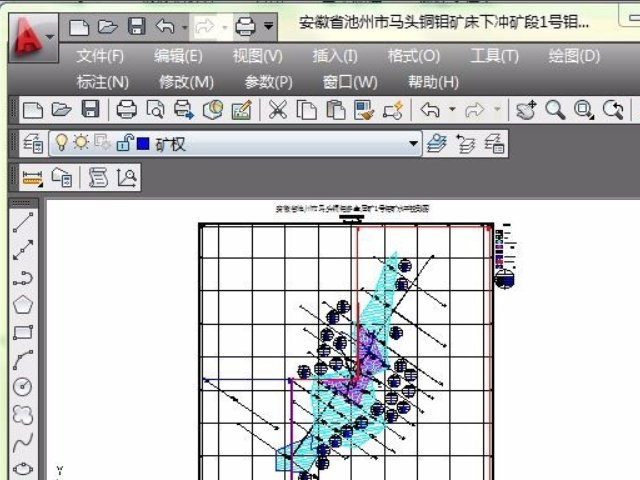Toggle layer on/off lightbulb icon
This screenshot has height=480, width=640.
coord(63,144)
